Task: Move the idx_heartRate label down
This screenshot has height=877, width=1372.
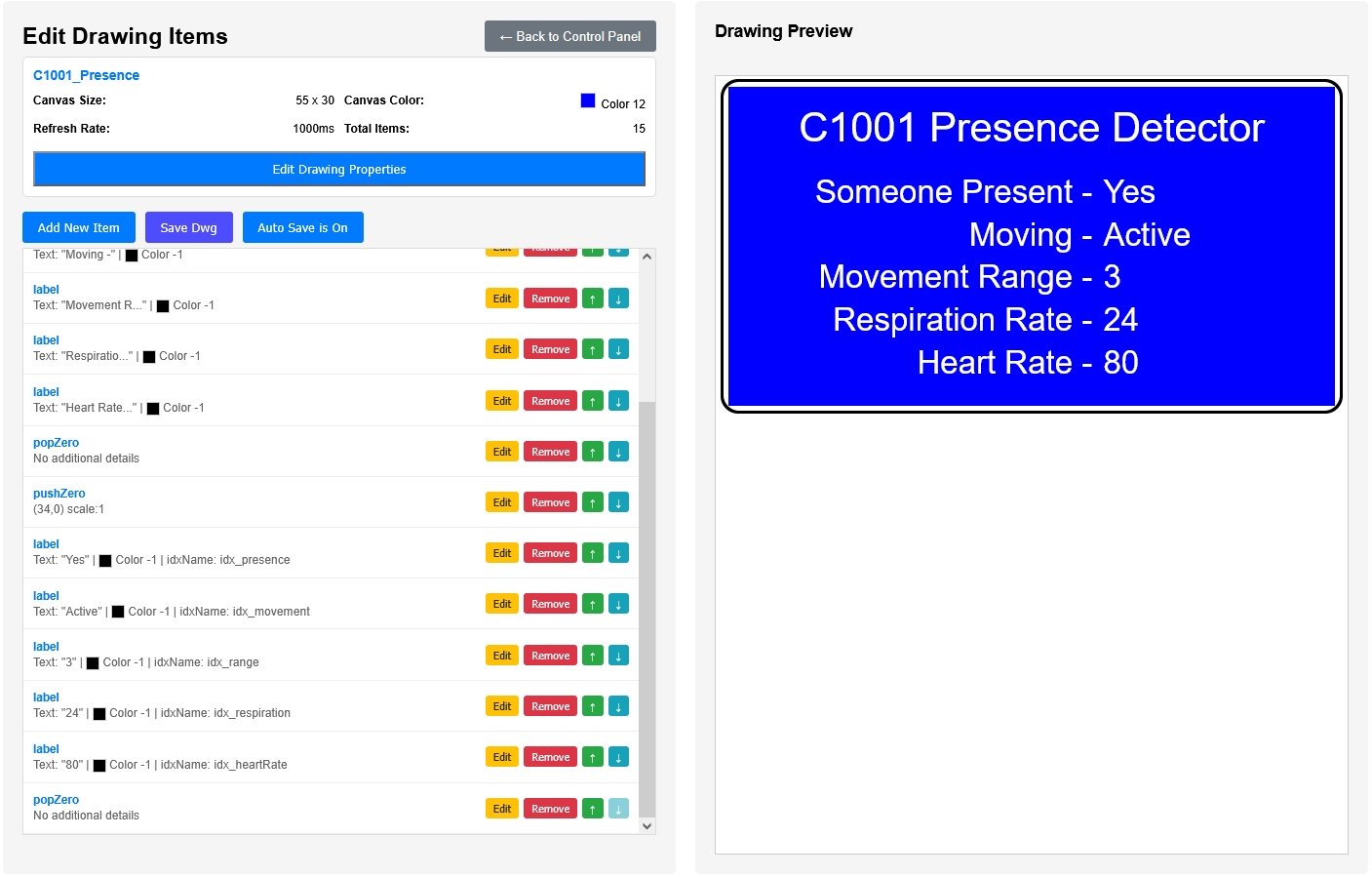Action: pos(618,757)
